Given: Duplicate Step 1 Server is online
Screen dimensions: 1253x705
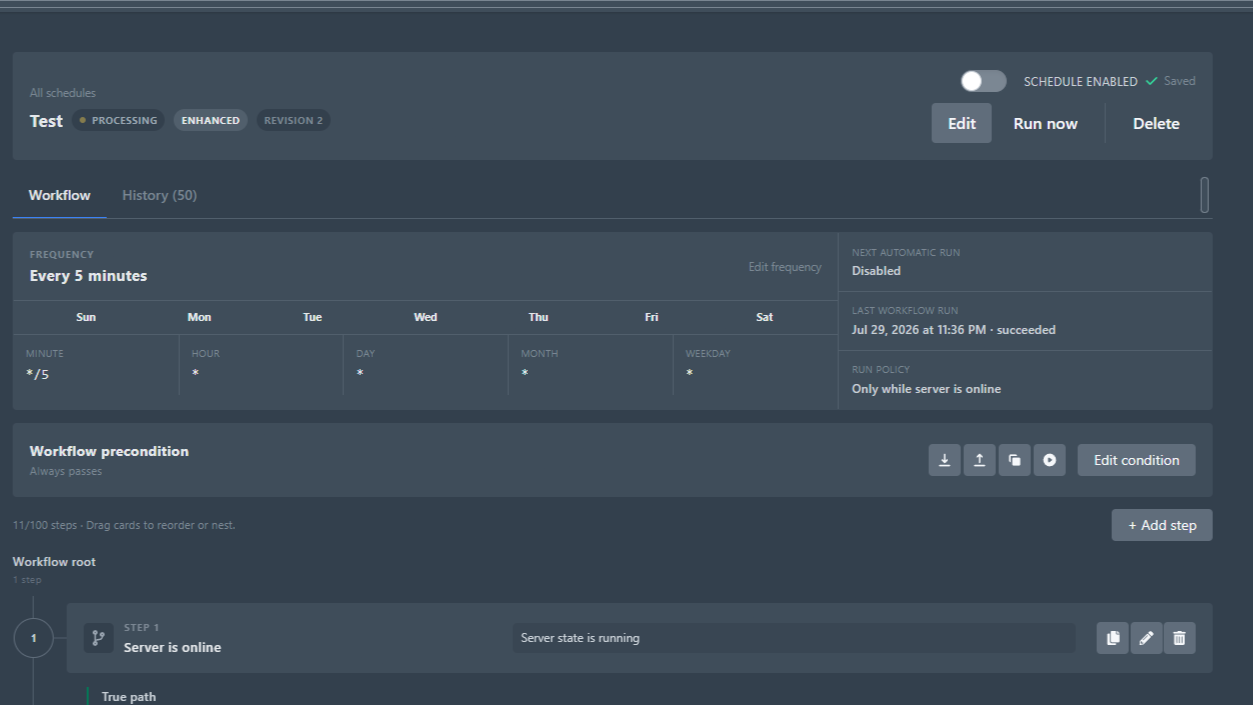Looking at the screenshot, I should (x=1112, y=638).
